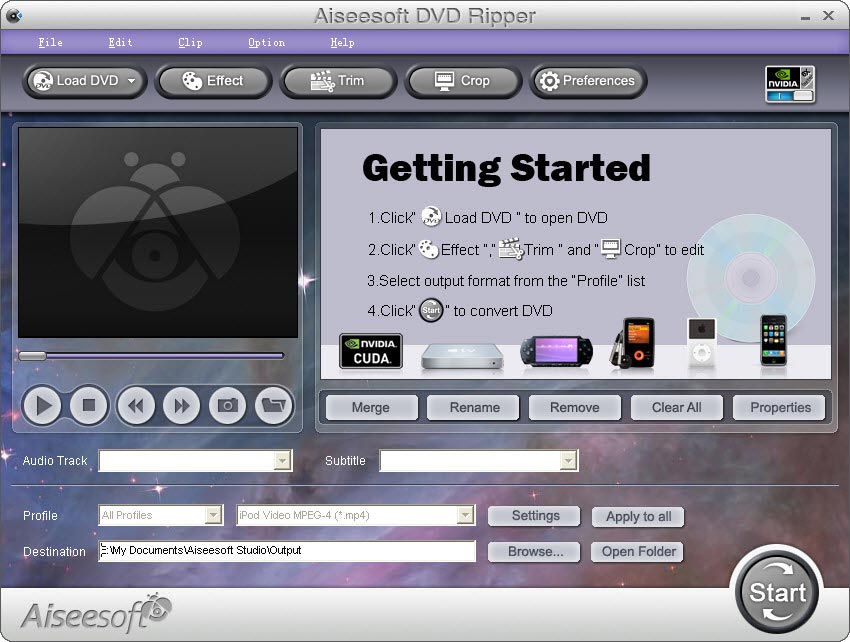Open the Trim tool
This screenshot has height=642, width=850.
click(338, 81)
